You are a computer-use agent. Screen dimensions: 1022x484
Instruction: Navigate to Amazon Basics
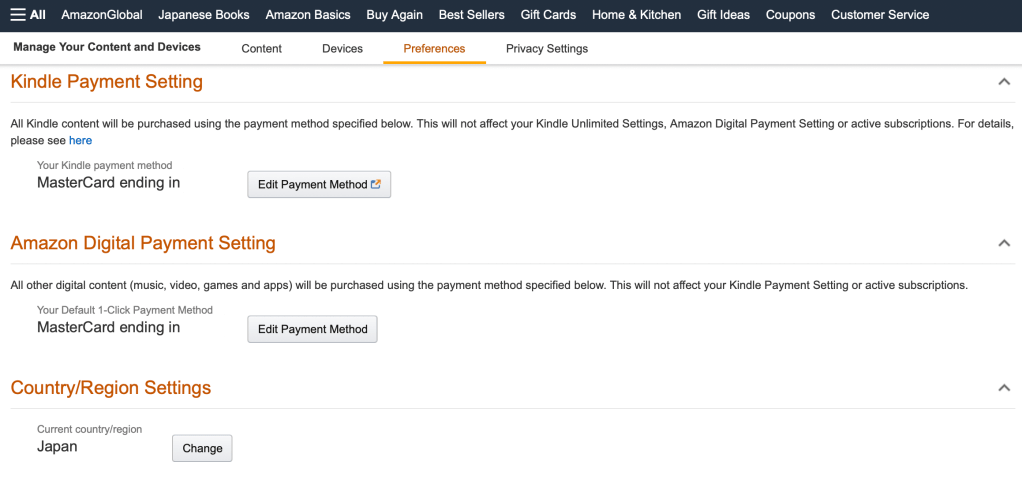click(308, 15)
